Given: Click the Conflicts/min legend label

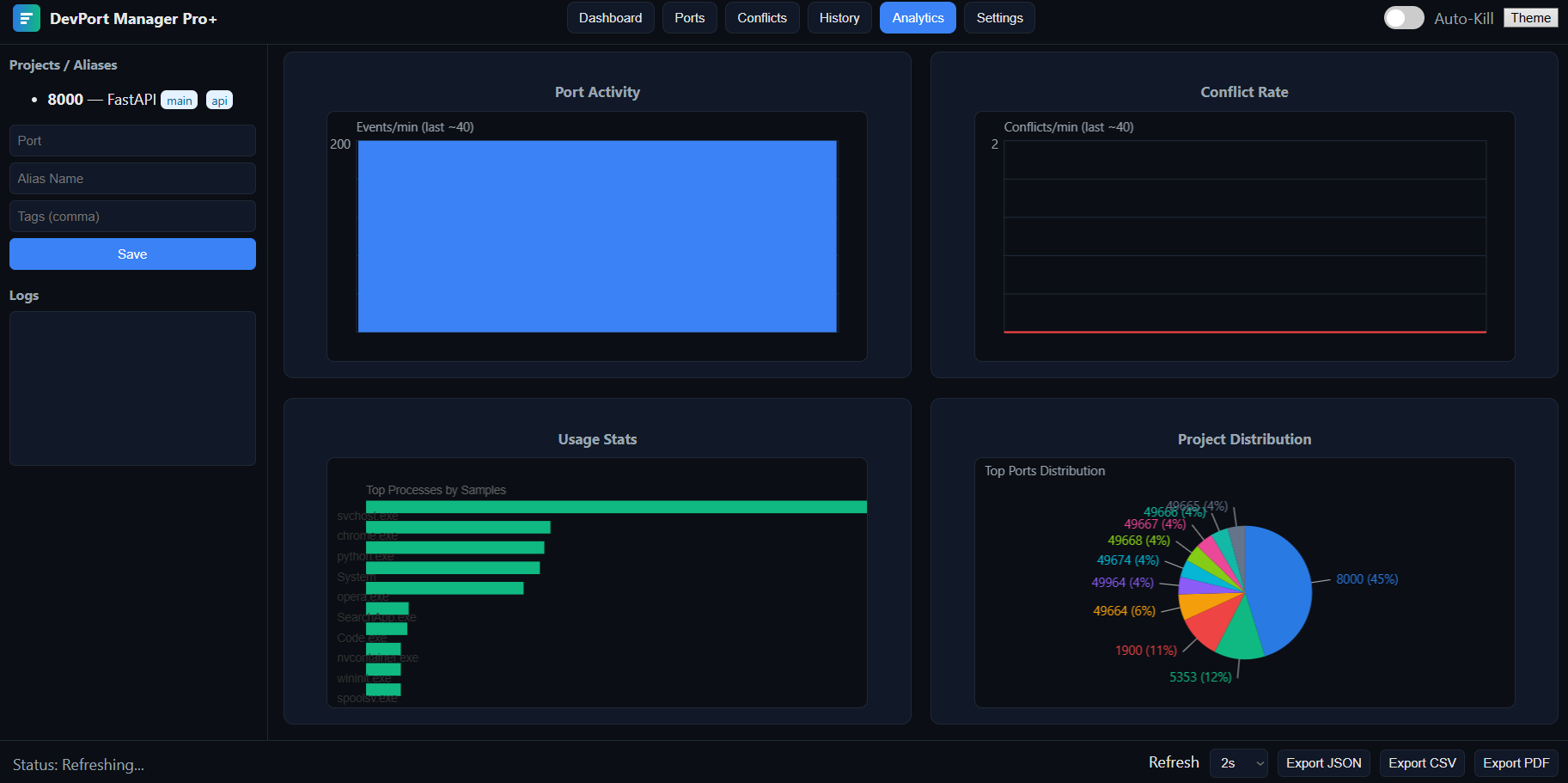Looking at the screenshot, I should (x=1069, y=127).
